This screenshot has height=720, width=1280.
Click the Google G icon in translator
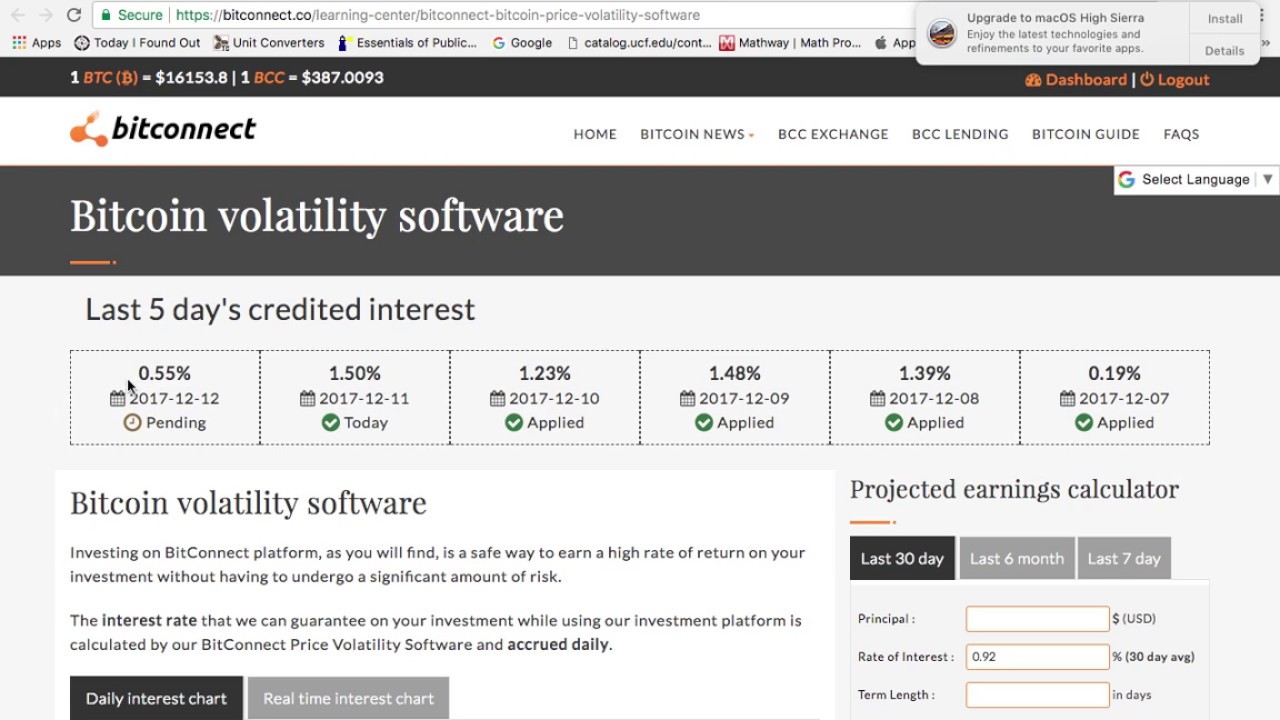[1127, 179]
